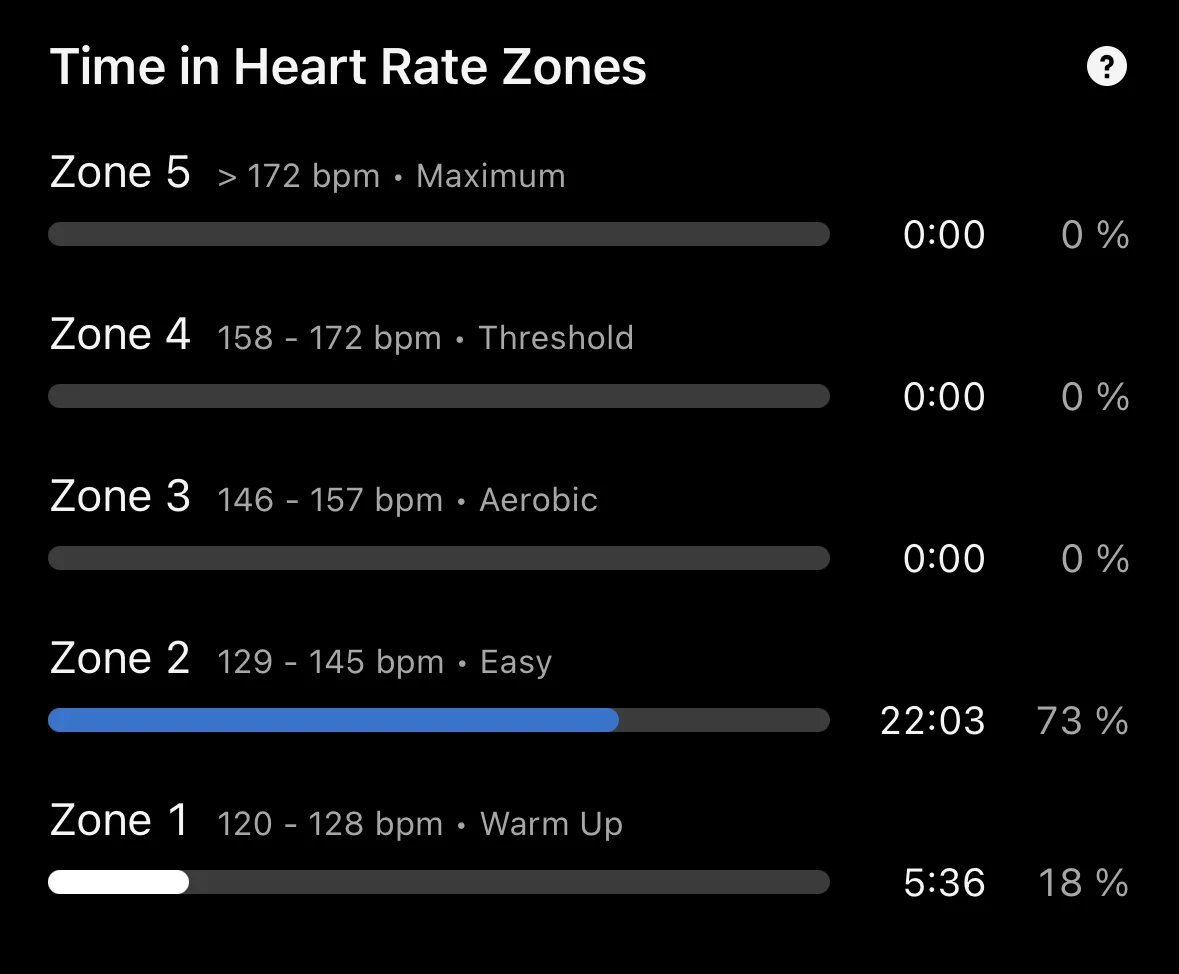Tap the 18 % value for Zone 1
1179x974 pixels.
[1084, 883]
